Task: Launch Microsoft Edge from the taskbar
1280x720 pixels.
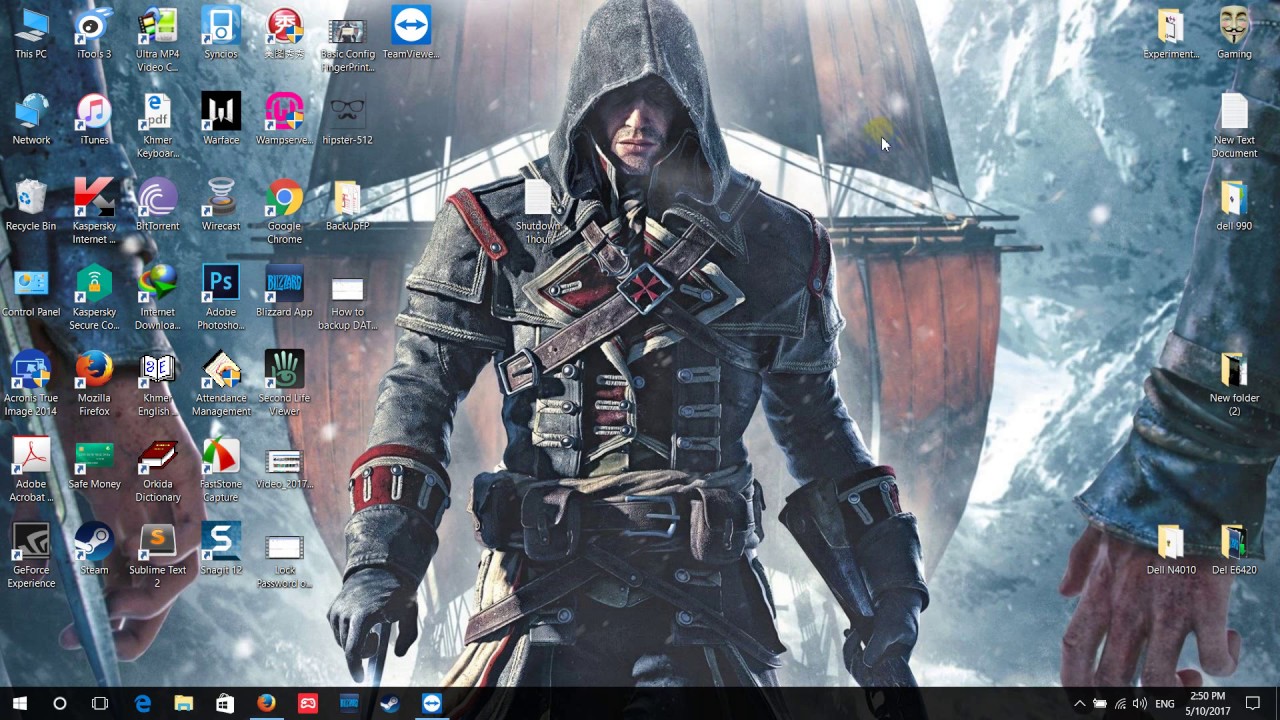Action: 142,704
